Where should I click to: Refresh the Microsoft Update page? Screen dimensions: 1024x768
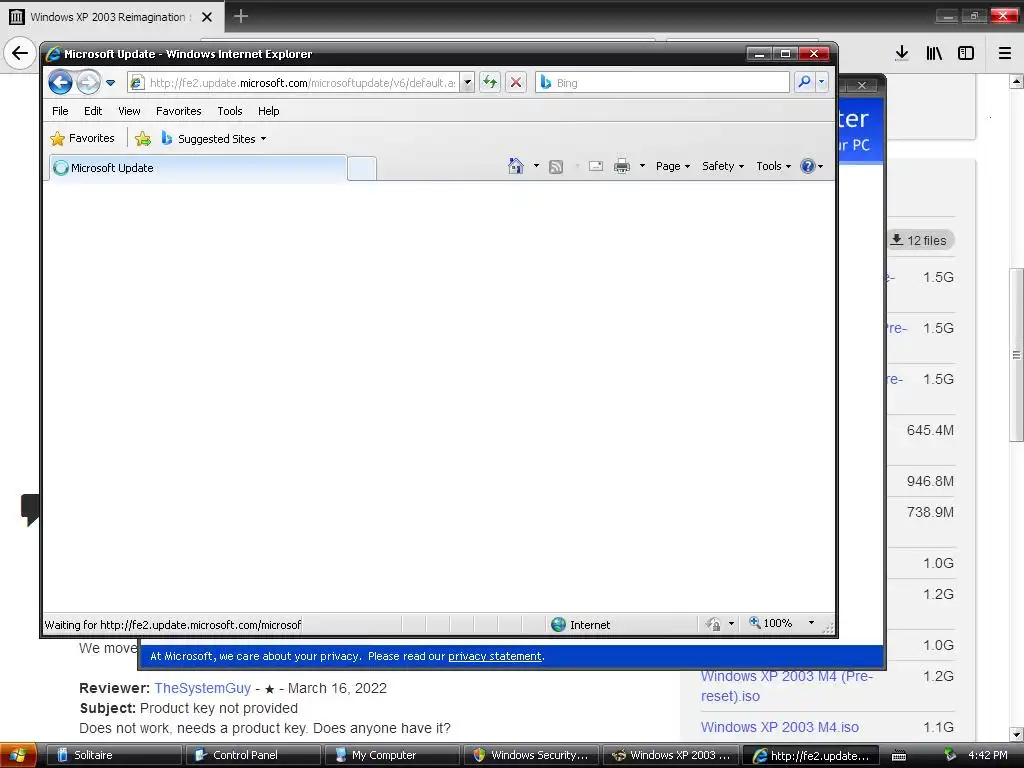click(490, 83)
